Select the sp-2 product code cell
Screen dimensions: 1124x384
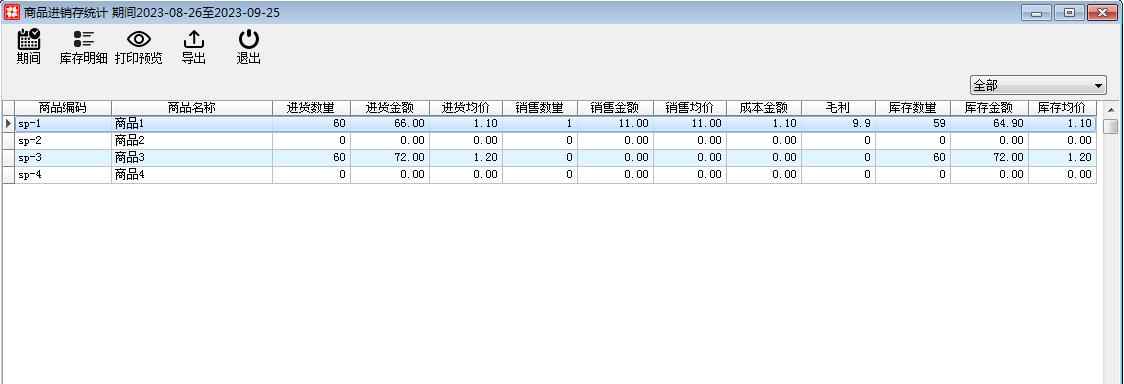tap(63, 140)
